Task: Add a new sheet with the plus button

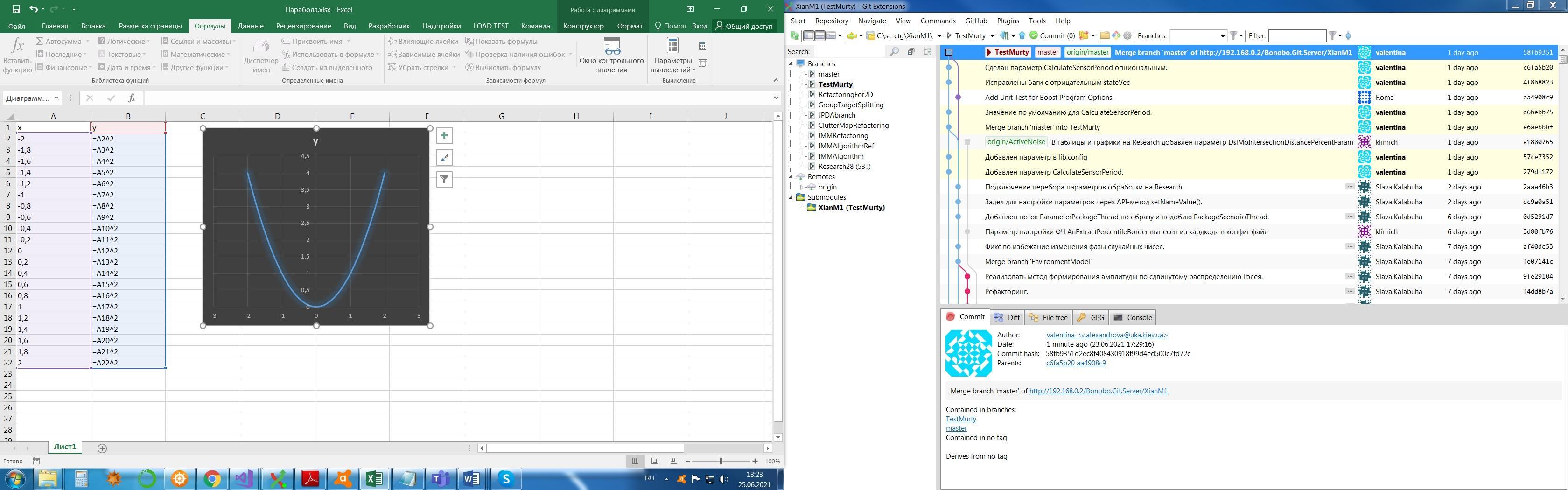Action: [102, 448]
